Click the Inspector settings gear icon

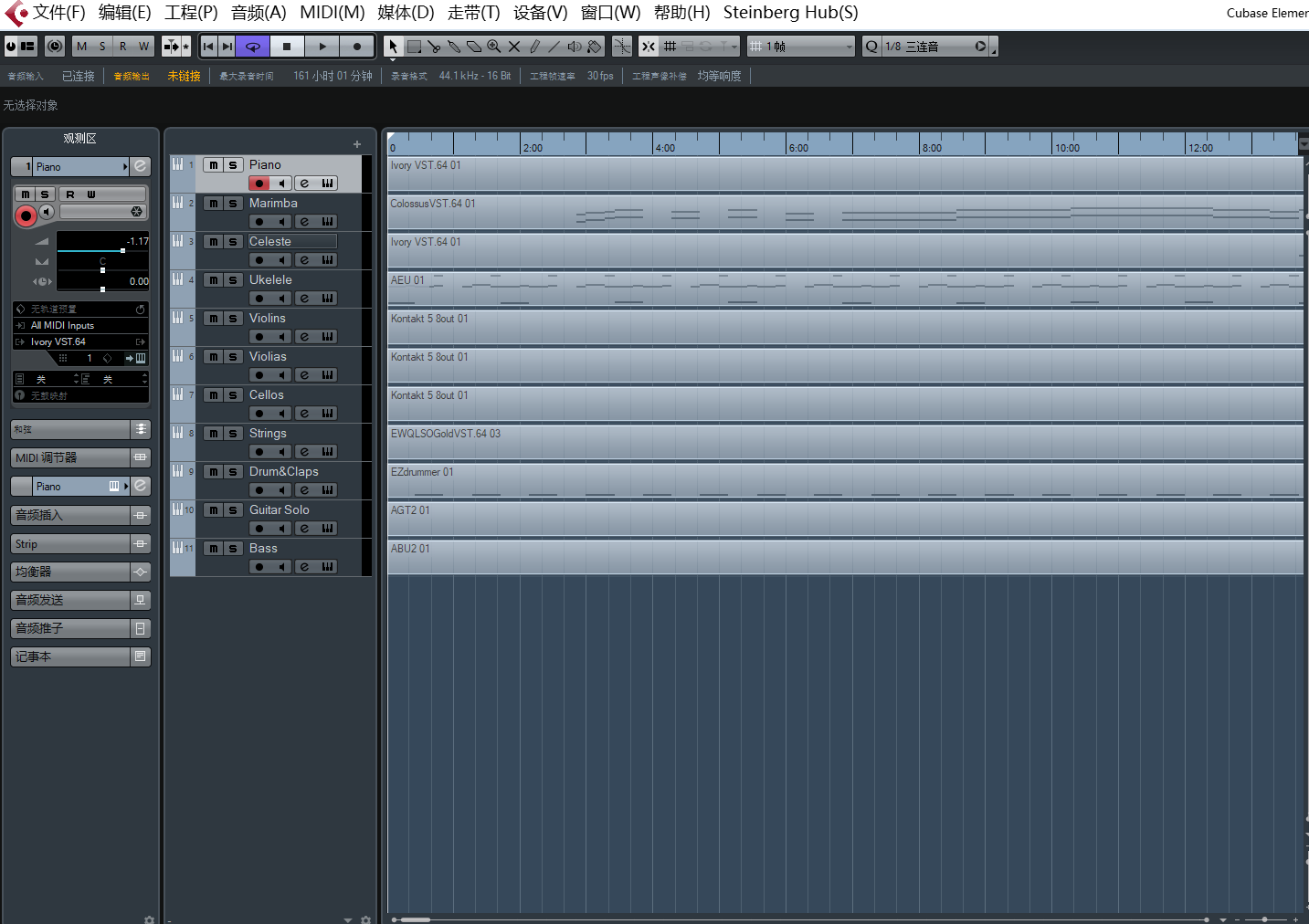[149, 919]
